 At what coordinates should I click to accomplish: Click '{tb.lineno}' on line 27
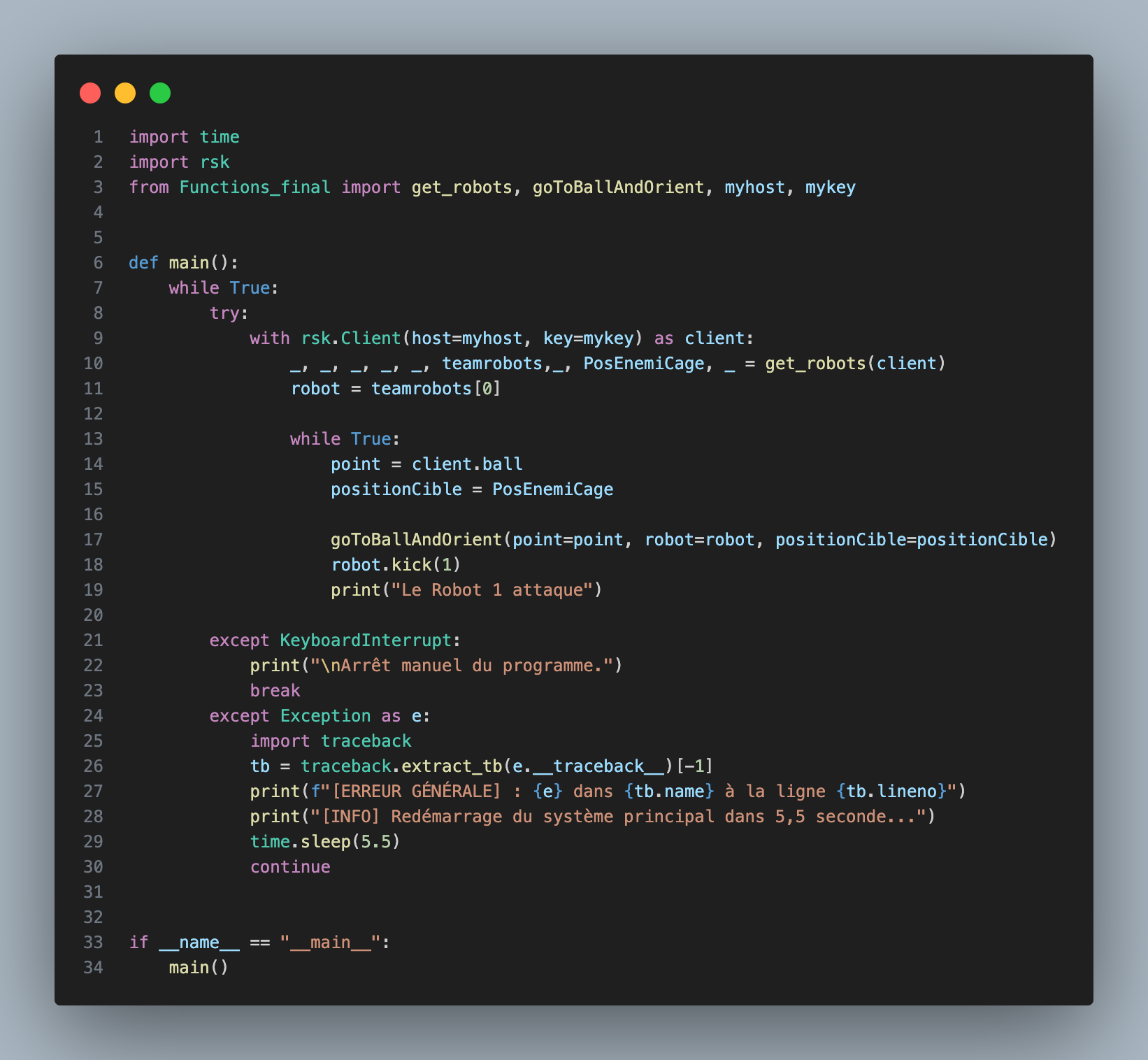[x=891, y=792]
